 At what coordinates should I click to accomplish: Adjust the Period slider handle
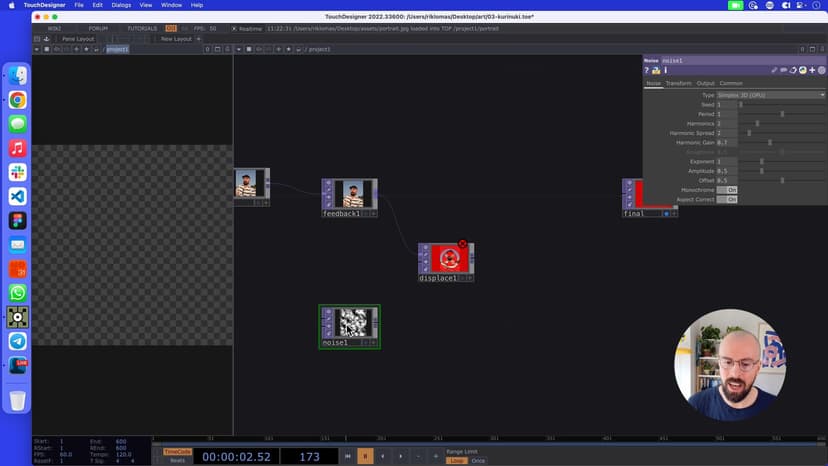pos(782,114)
